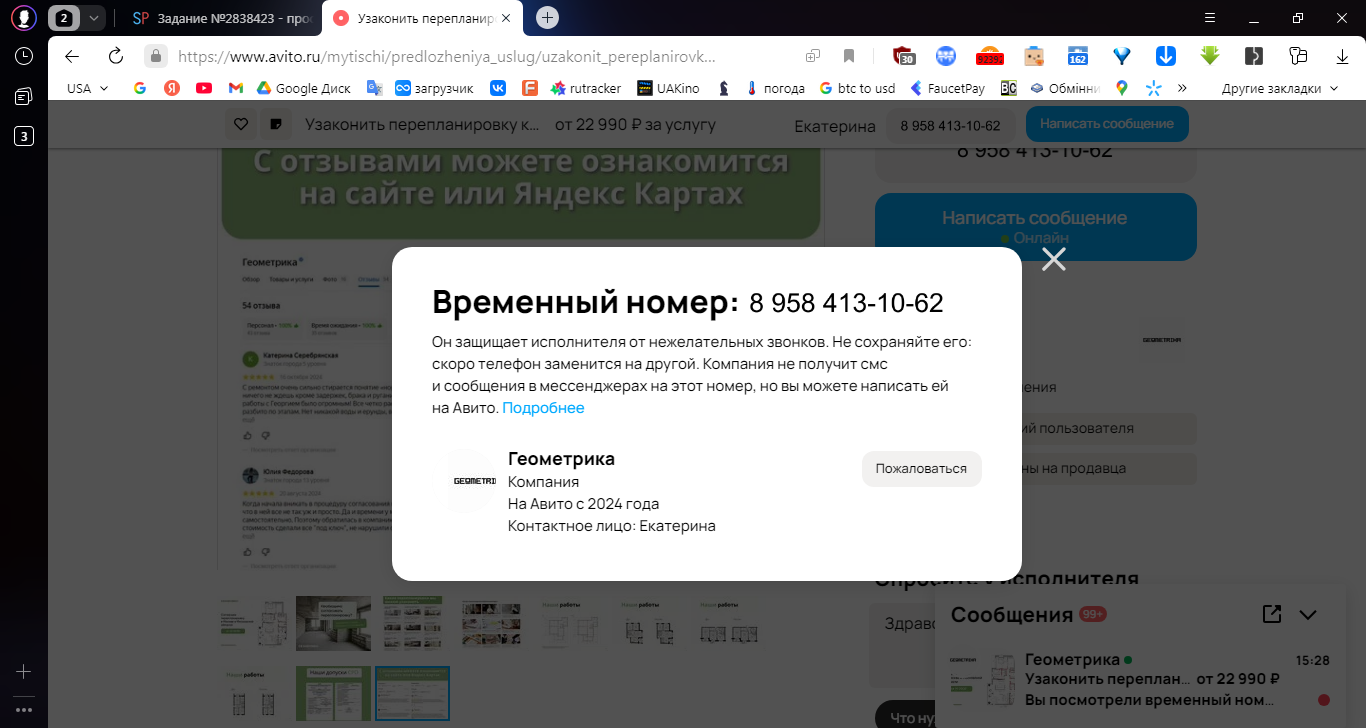Open the погода bookmark
The width and height of the screenshot is (1366, 728).
(x=775, y=88)
